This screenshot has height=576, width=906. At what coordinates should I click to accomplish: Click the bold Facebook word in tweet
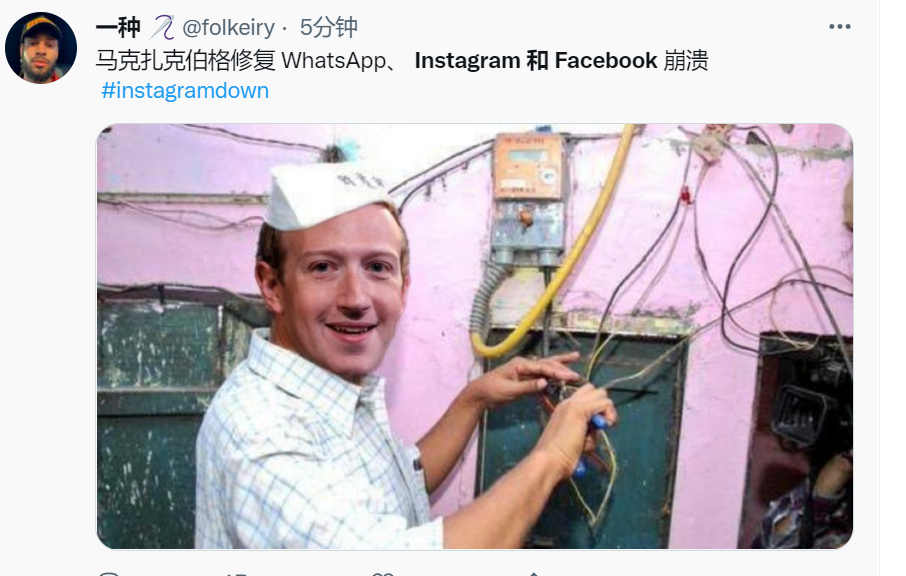coord(606,61)
